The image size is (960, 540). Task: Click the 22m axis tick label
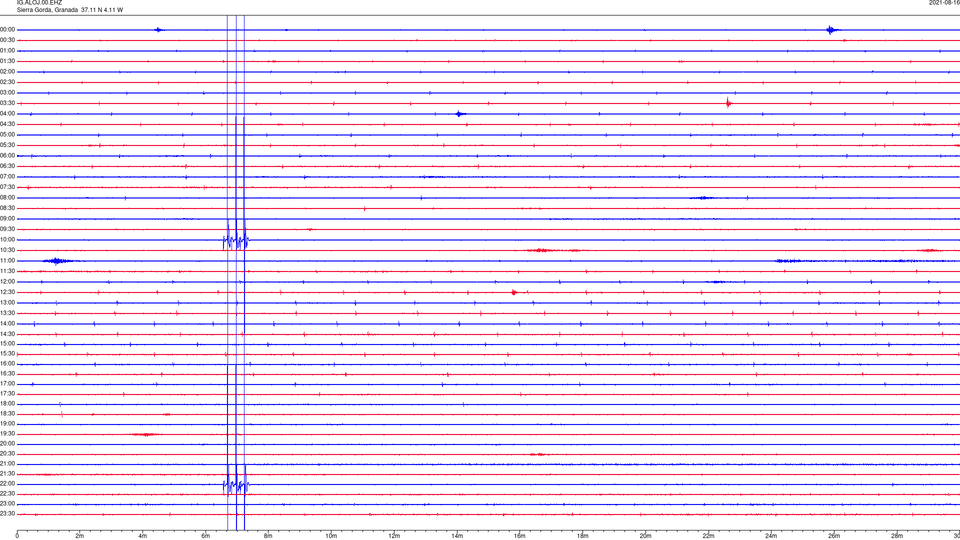708,536
